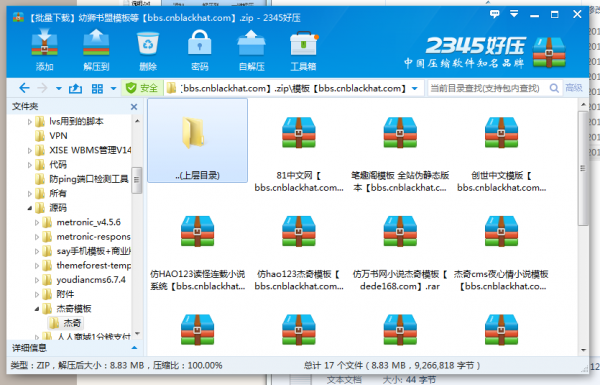This screenshot has width=600, height=385.
Task: Close the 文件夹 folder panel
Action: click(134, 107)
